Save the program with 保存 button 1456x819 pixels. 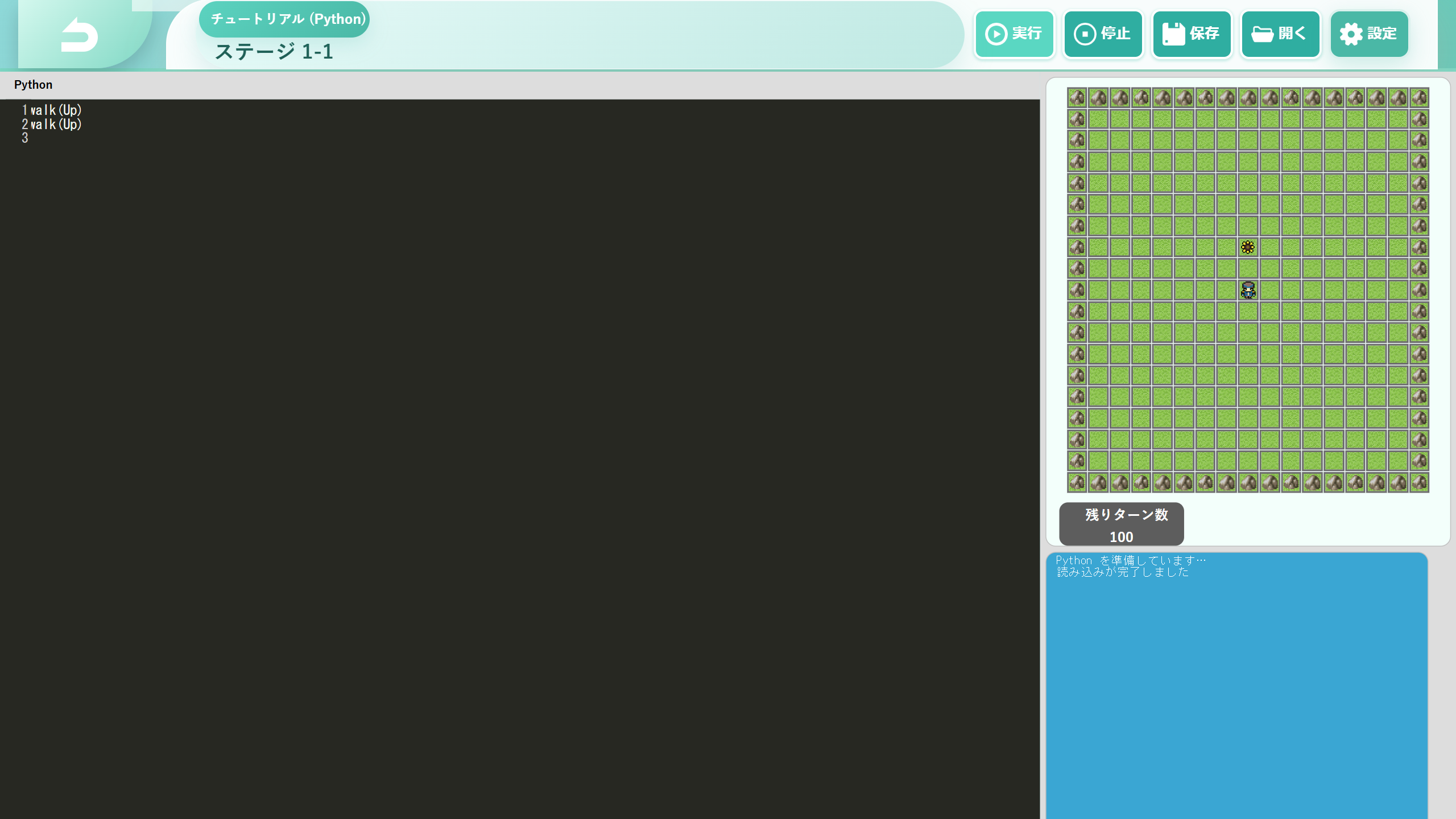point(1192,34)
